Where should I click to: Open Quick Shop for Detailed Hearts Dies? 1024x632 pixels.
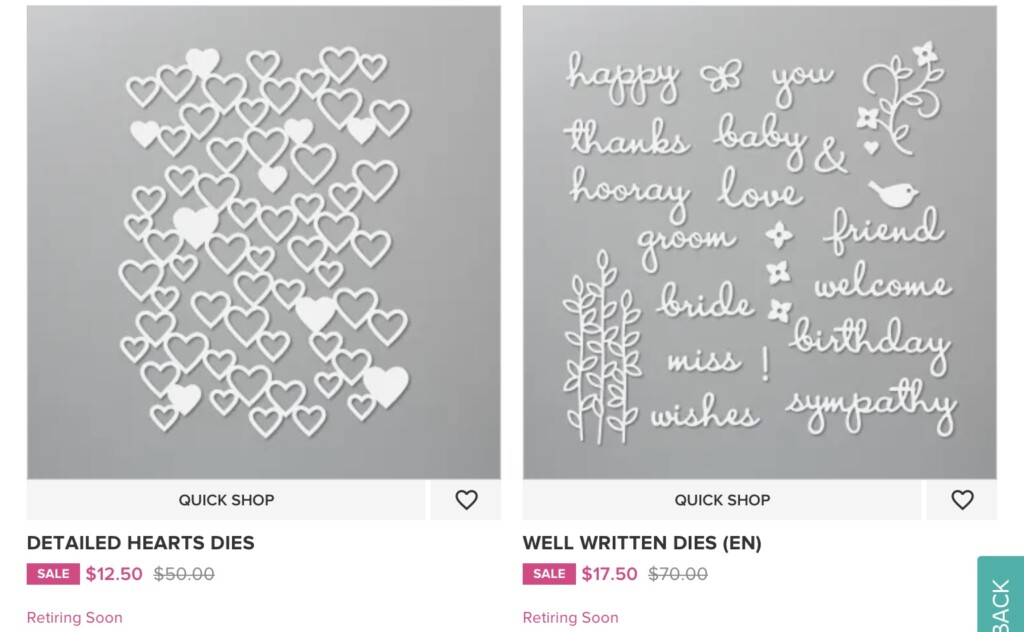coord(227,500)
